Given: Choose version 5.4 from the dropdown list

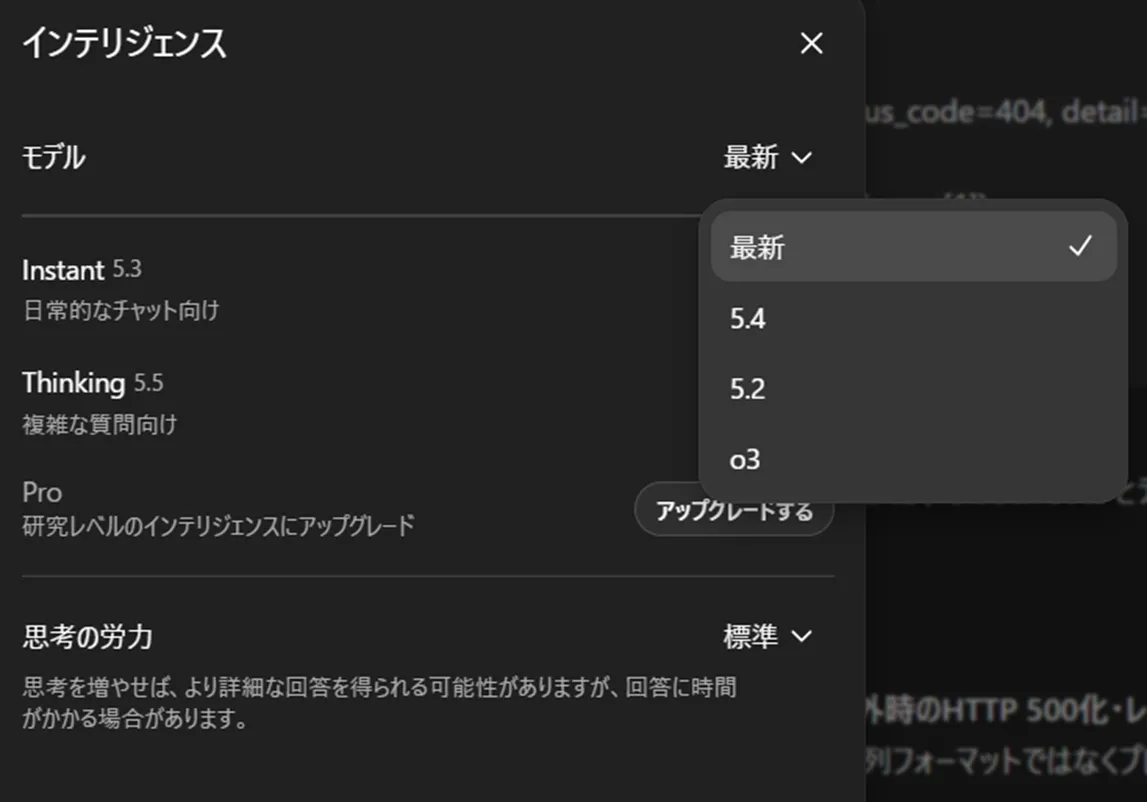Looking at the screenshot, I should (x=914, y=318).
